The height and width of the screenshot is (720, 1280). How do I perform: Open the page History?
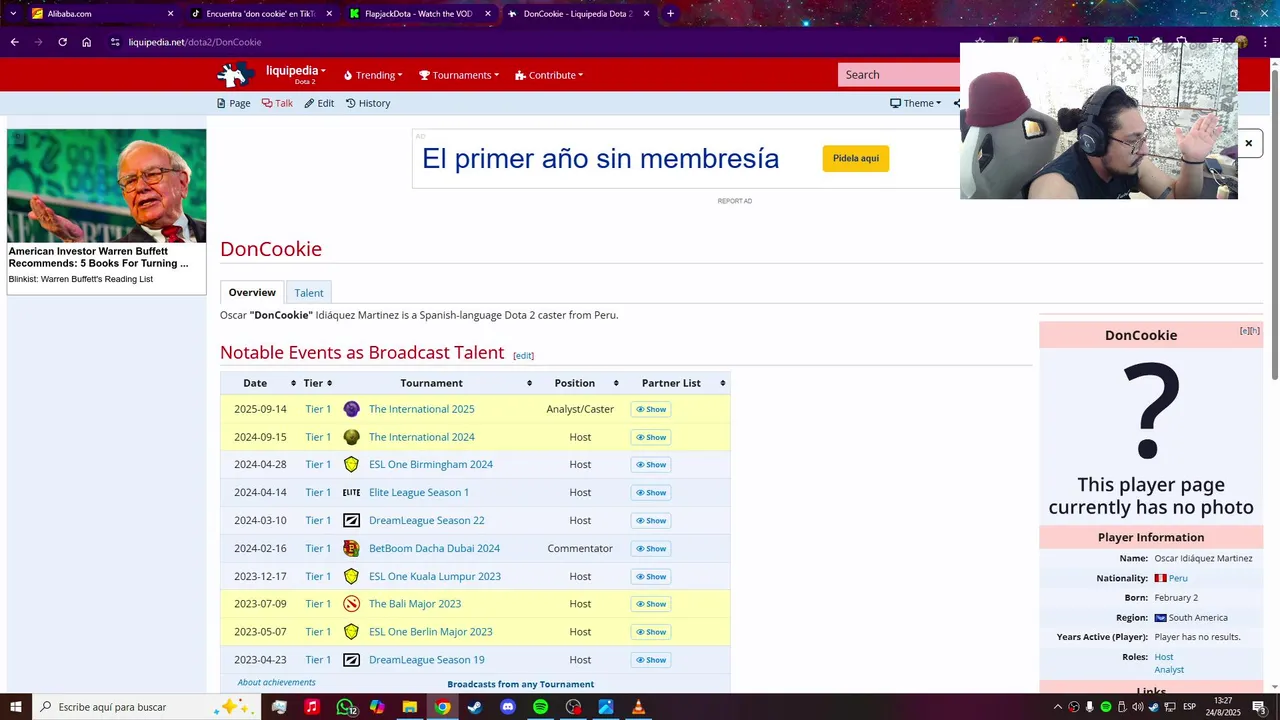[x=368, y=103]
